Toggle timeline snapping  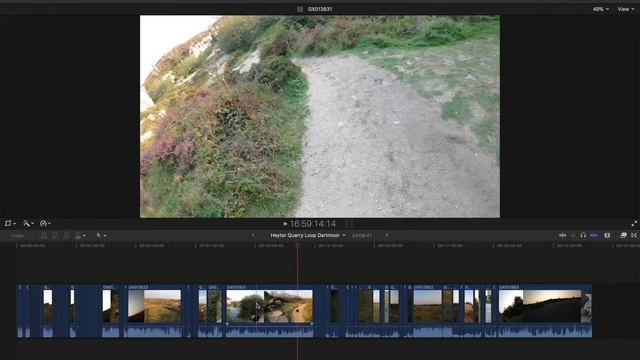tap(594, 236)
